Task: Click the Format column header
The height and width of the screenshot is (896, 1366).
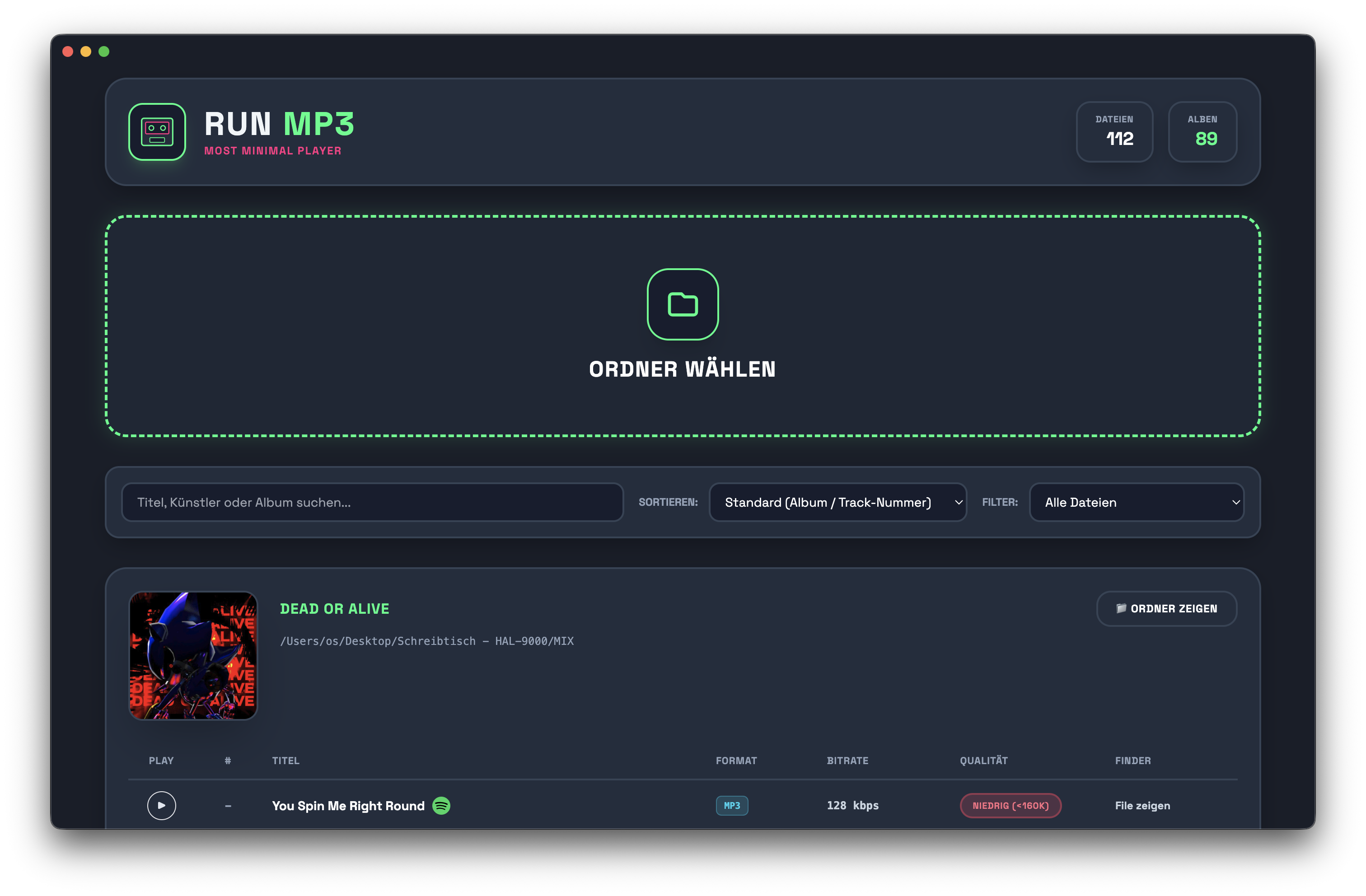Action: pyautogui.click(x=736, y=761)
